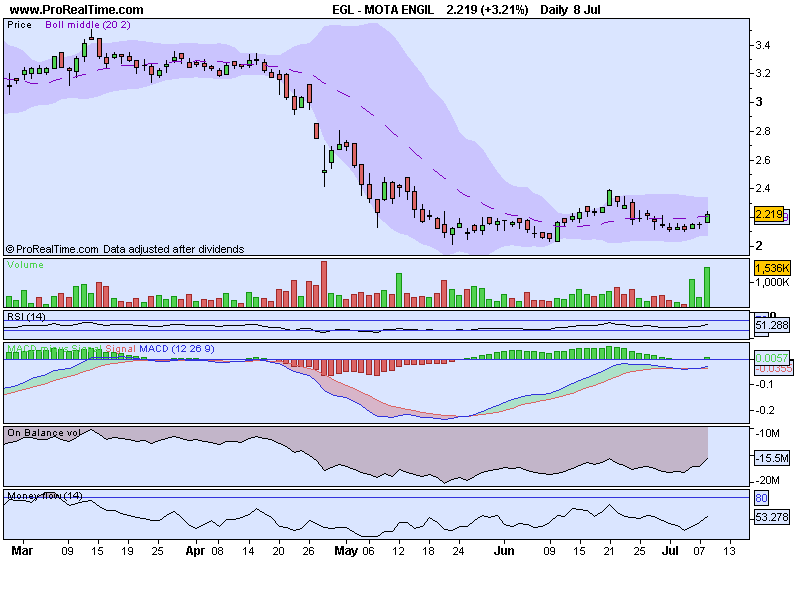Click the 06 date label on the axis
Screen dimensions: 800x600
click(x=368, y=551)
